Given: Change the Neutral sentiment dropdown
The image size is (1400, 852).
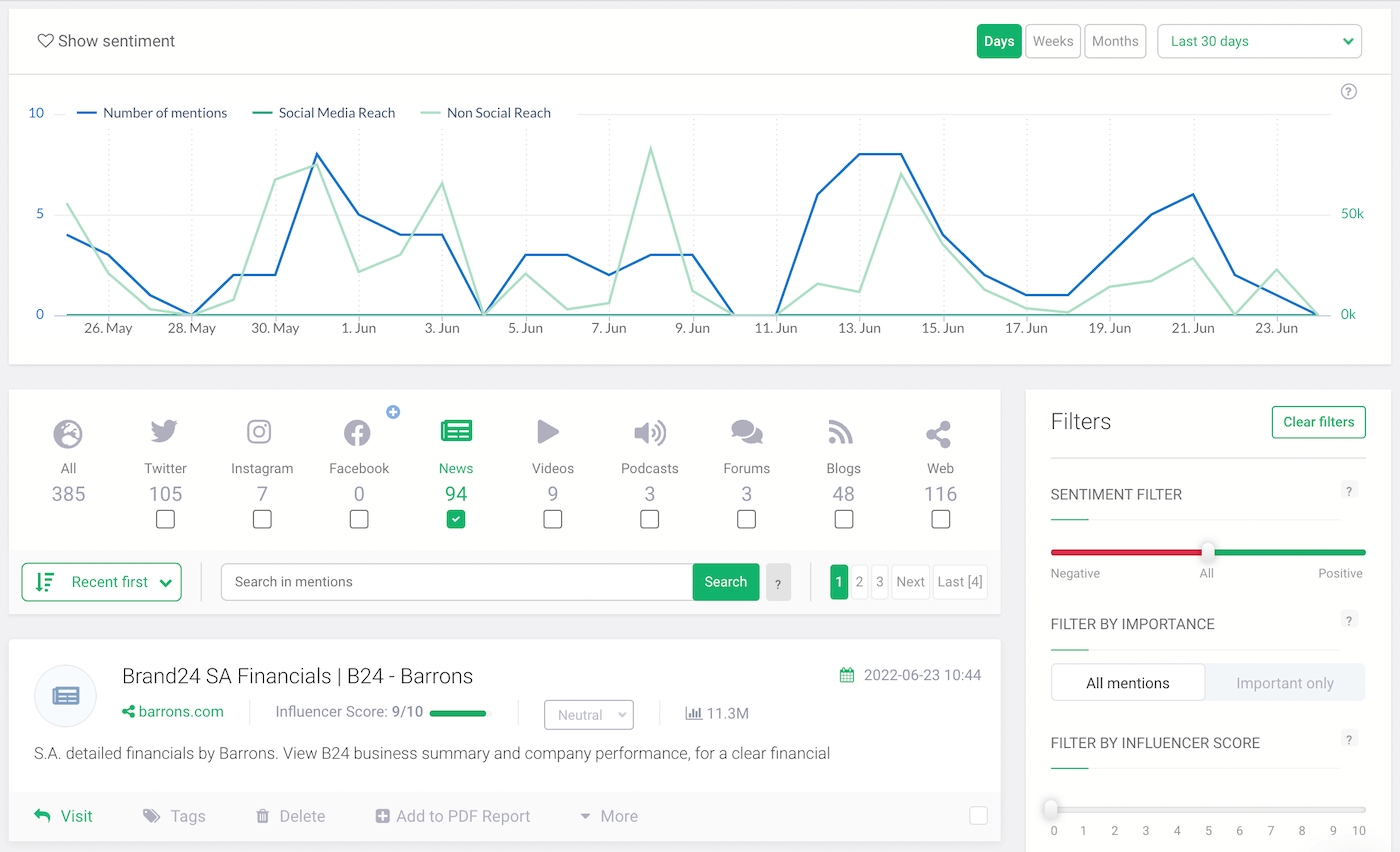Looking at the screenshot, I should click(589, 715).
